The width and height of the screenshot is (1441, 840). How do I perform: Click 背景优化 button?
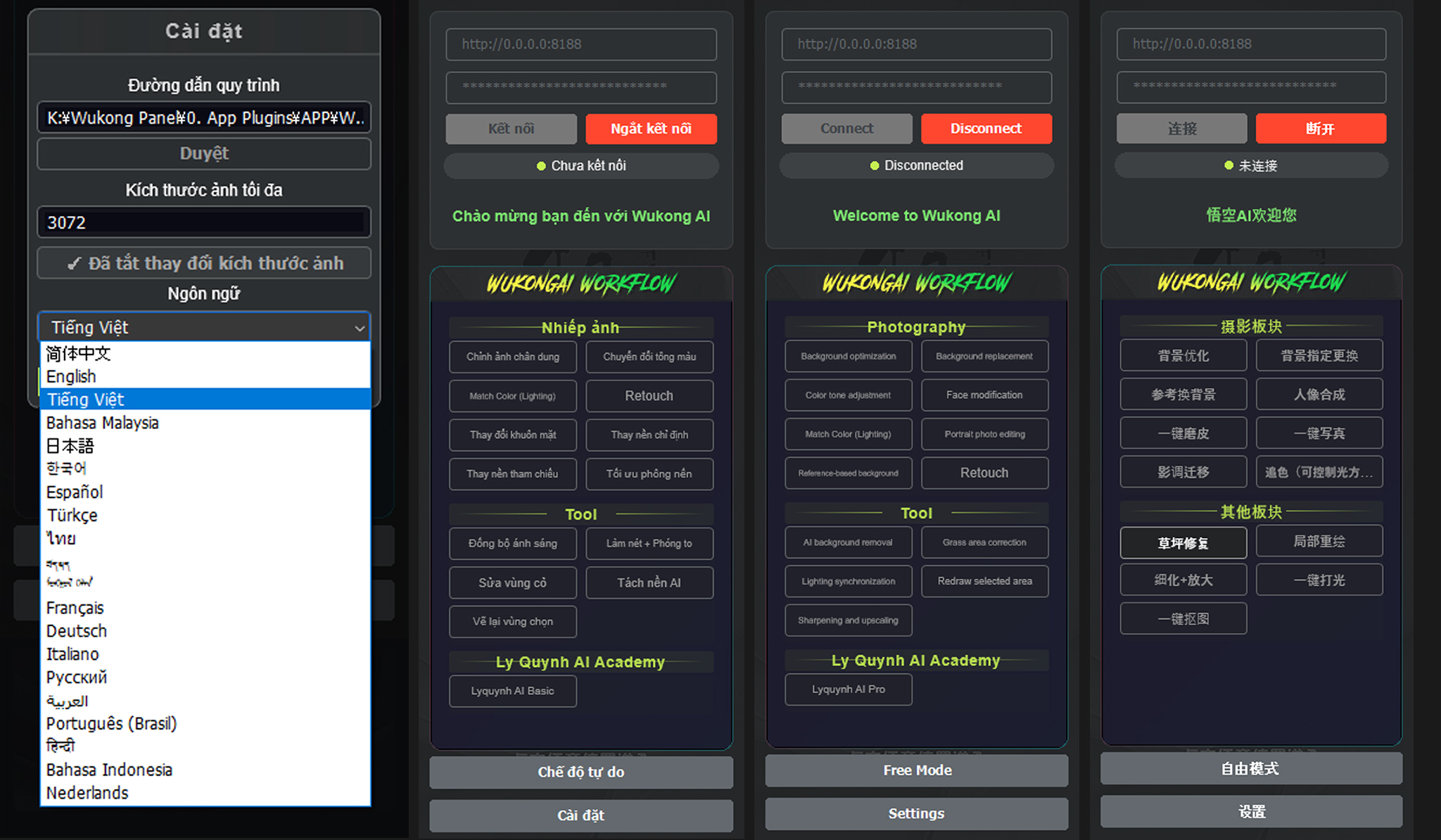1183,355
